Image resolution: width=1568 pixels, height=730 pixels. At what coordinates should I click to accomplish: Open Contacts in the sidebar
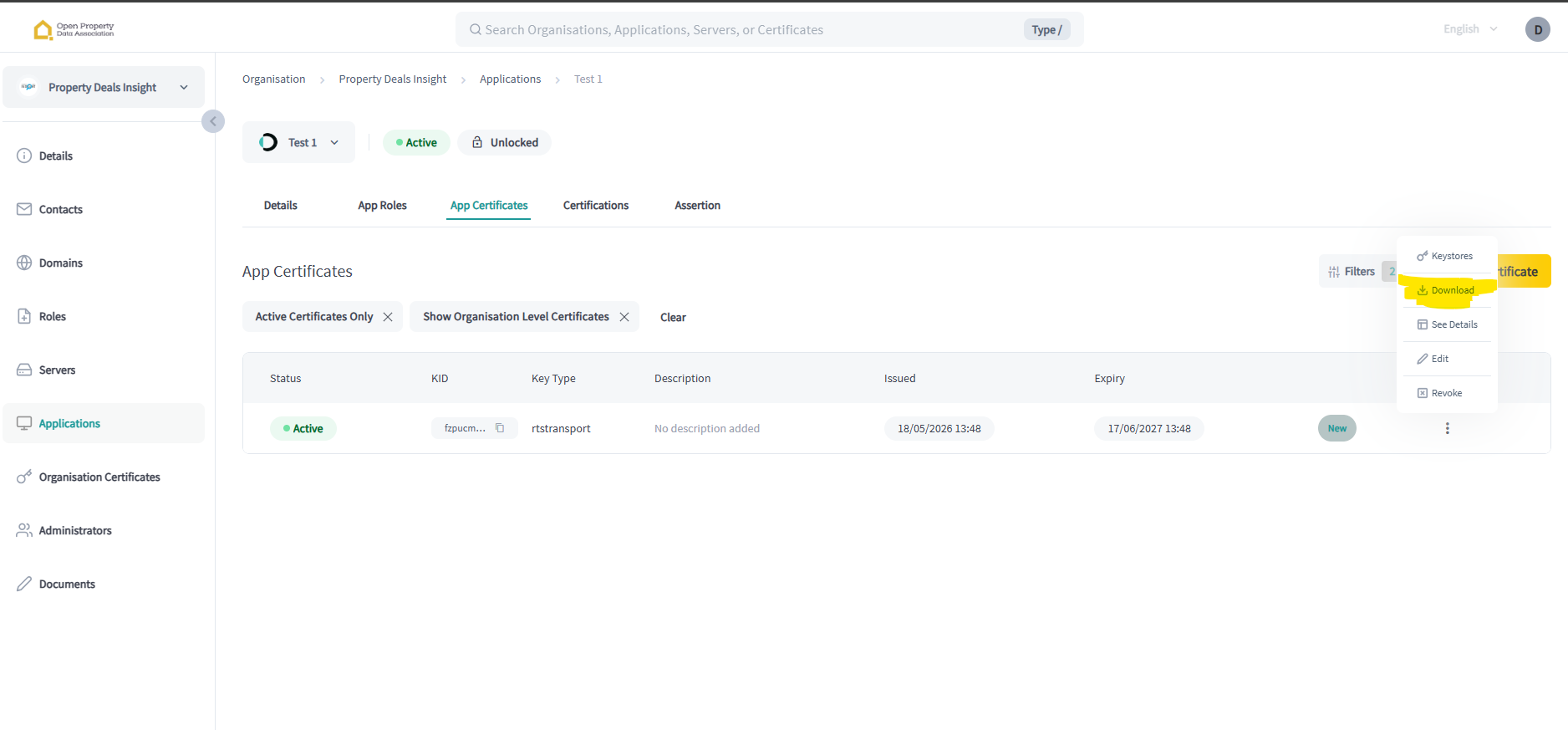(104, 209)
